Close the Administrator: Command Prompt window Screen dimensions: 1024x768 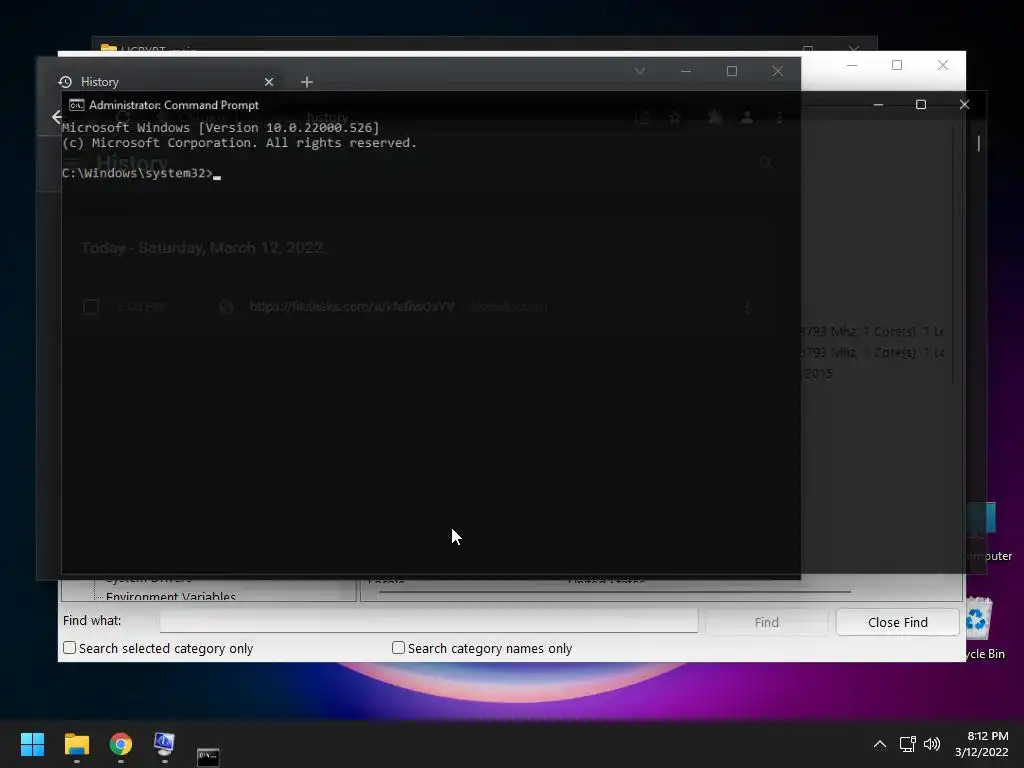pyautogui.click(x=965, y=104)
